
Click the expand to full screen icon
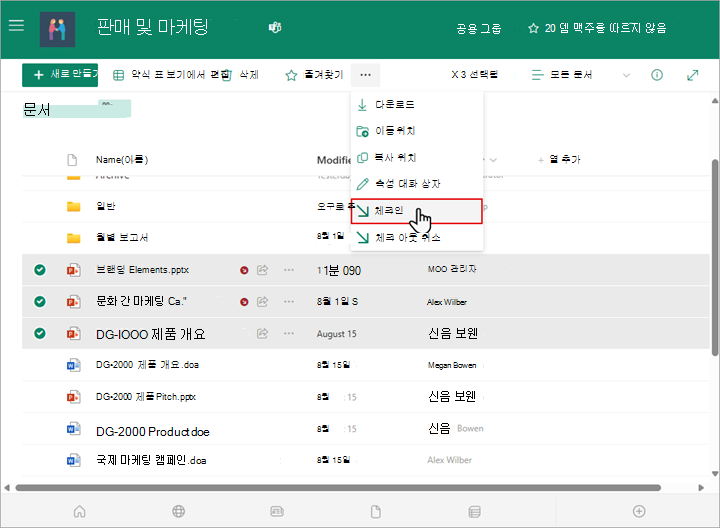692,75
